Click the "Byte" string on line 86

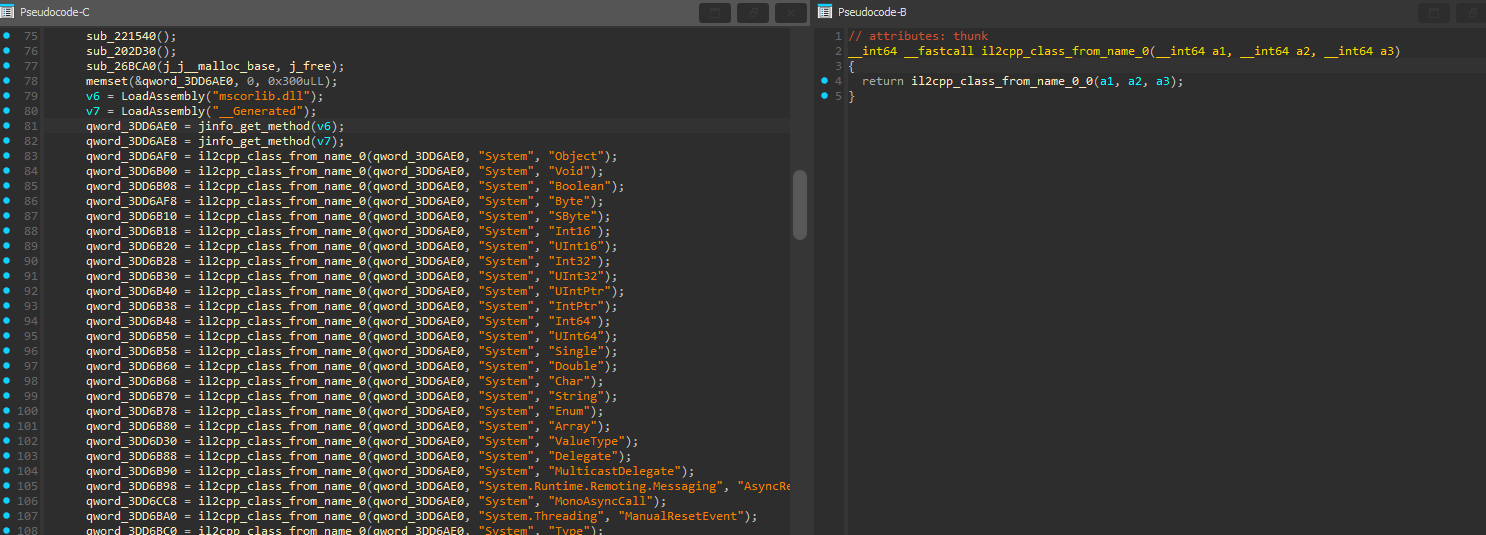570,201
